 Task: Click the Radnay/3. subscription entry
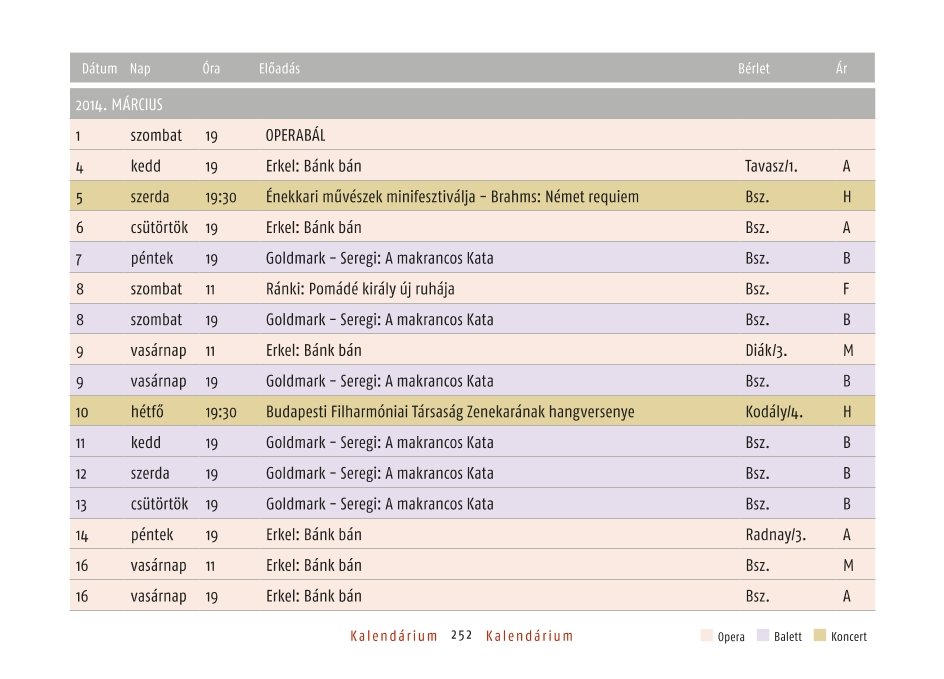775,535
